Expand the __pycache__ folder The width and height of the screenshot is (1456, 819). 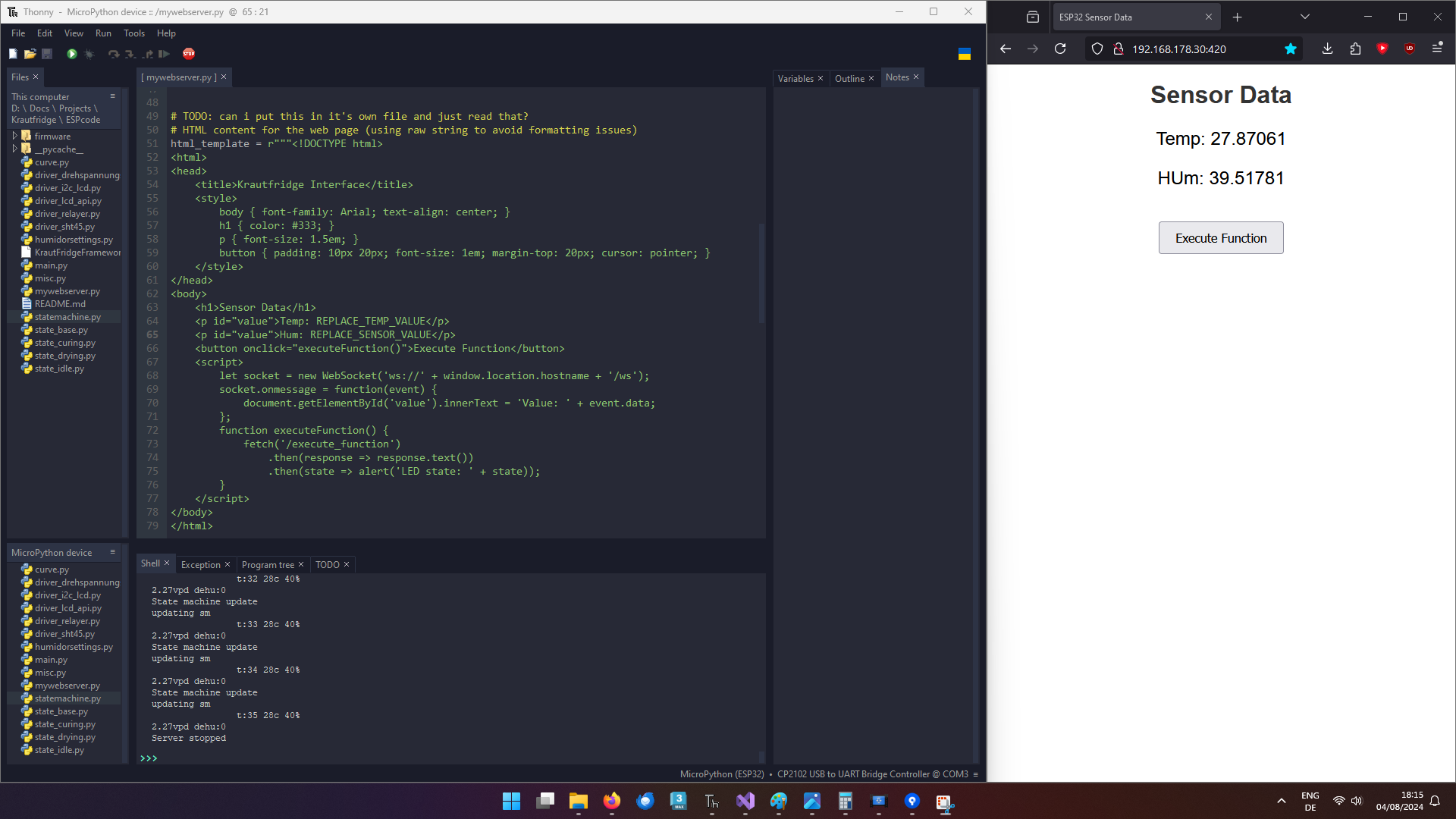click(14, 149)
